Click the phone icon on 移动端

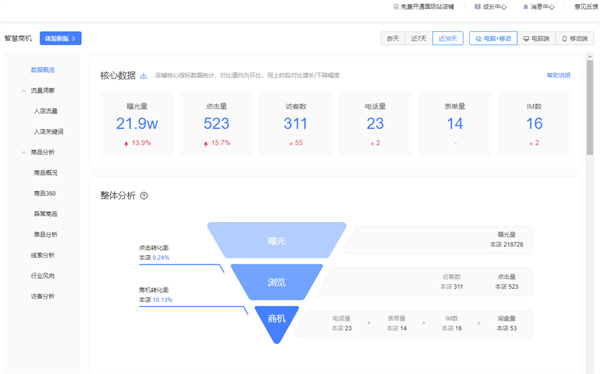(564, 39)
